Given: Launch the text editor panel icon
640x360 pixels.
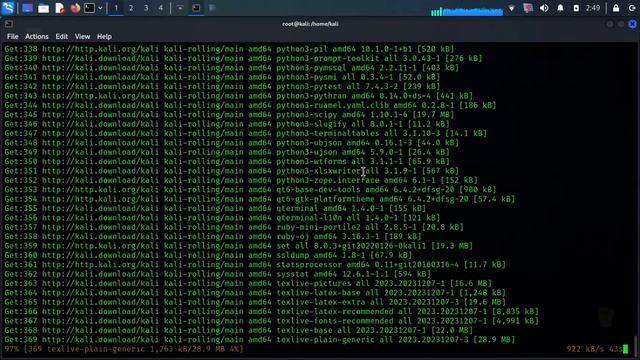Looking at the screenshot, I should coord(60,8).
